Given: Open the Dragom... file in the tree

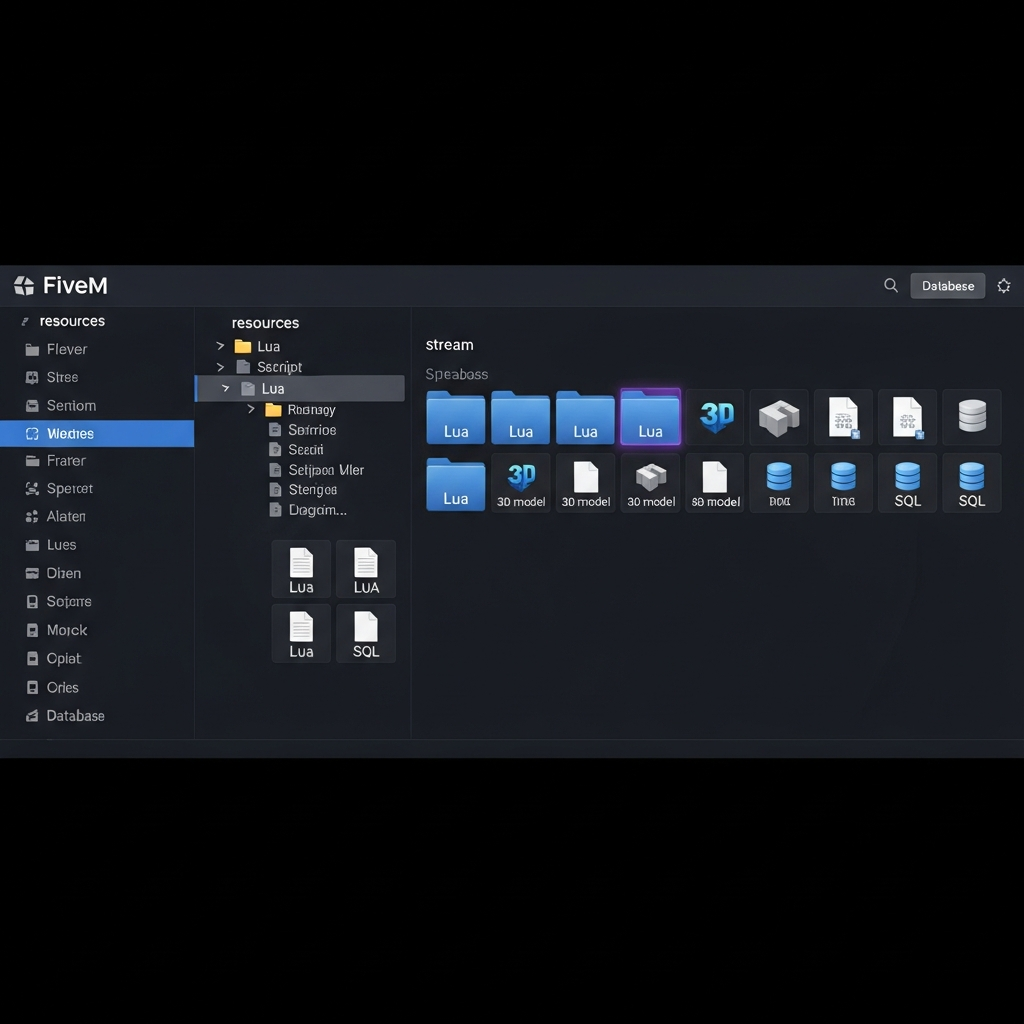Looking at the screenshot, I should point(308,510).
